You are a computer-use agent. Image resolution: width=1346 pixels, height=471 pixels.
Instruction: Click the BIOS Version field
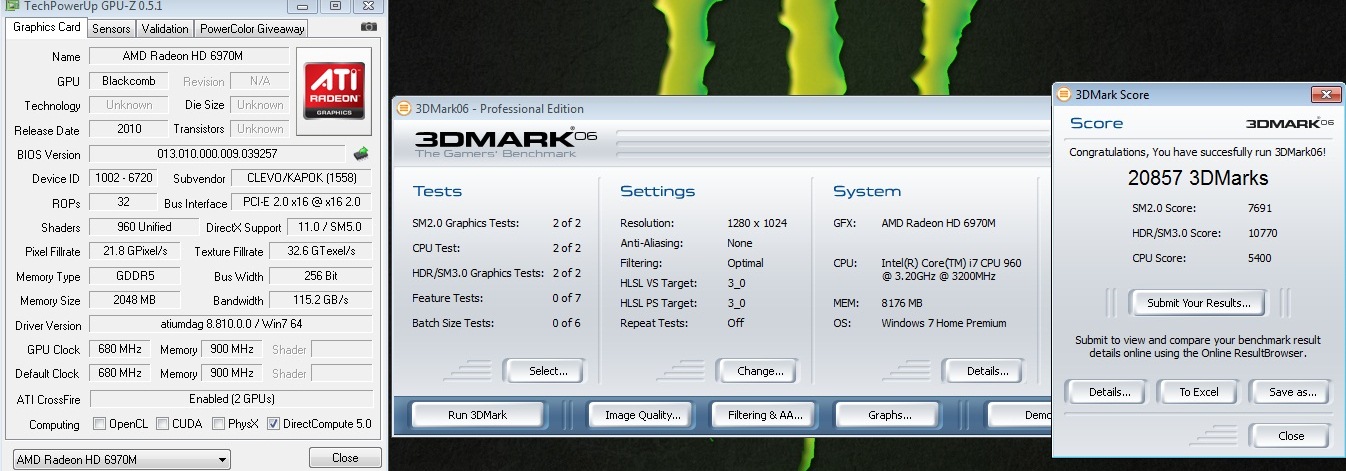click(x=217, y=154)
